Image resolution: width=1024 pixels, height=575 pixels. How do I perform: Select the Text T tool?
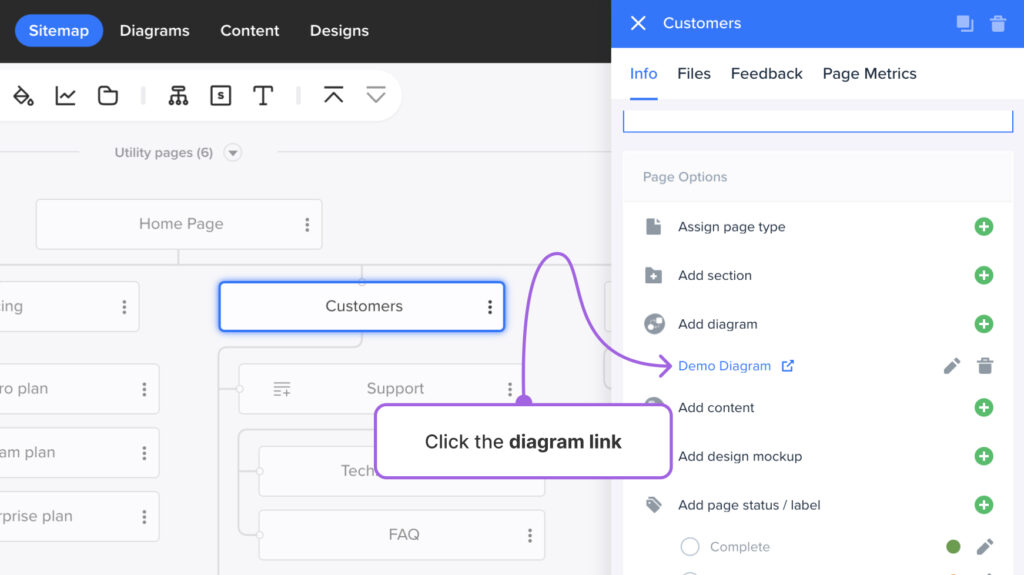263,96
